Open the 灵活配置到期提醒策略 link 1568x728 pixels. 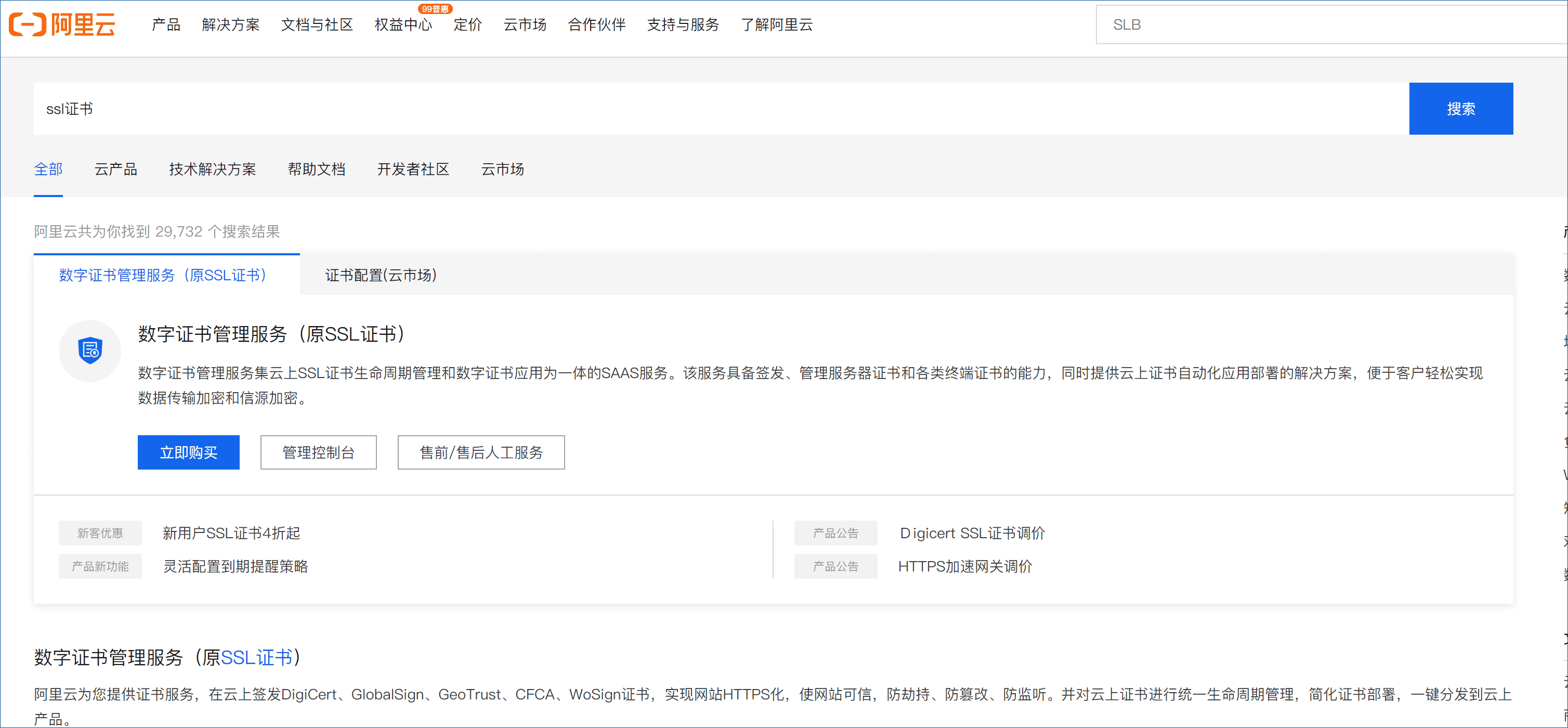(x=236, y=566)
